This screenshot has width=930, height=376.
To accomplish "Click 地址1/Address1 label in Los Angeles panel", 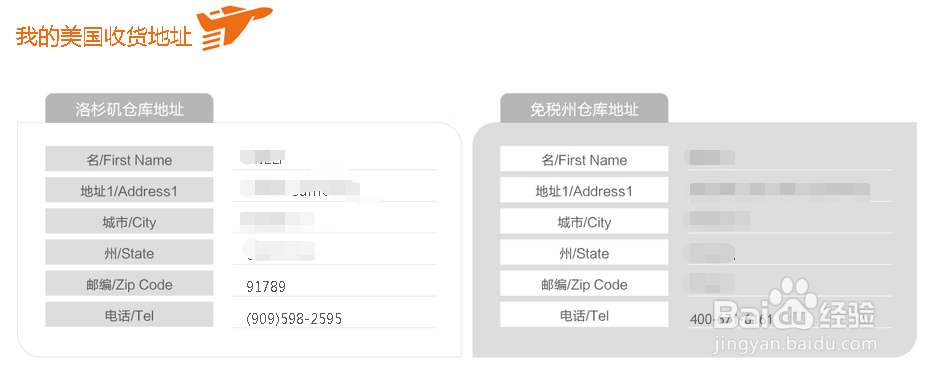I will [129, 190].
